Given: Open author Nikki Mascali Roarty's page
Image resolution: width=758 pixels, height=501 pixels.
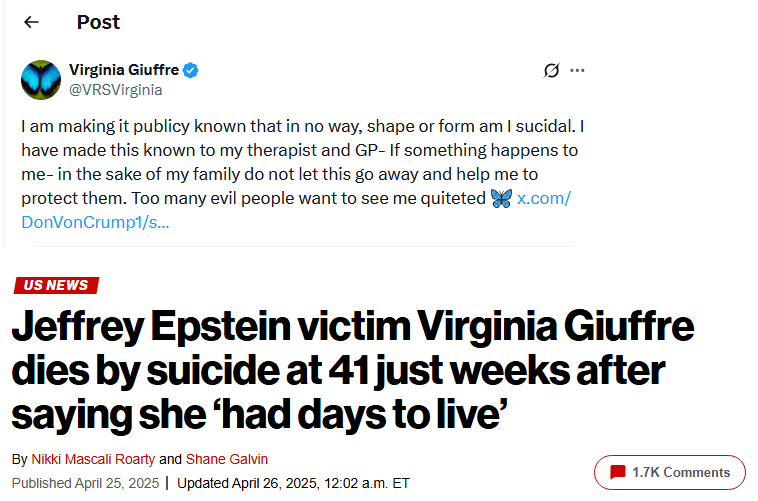Looking at the screenshot, I should [x=93, y=459].
